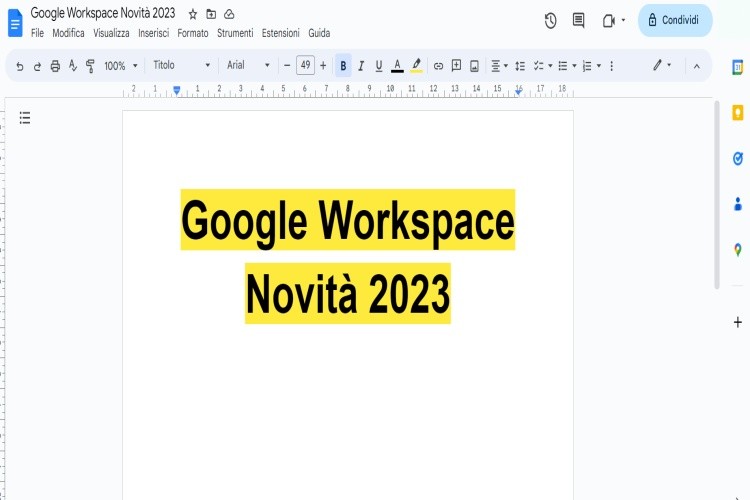Open the Strumenti menu
750x500 pixels.
(x=235, y=33)
